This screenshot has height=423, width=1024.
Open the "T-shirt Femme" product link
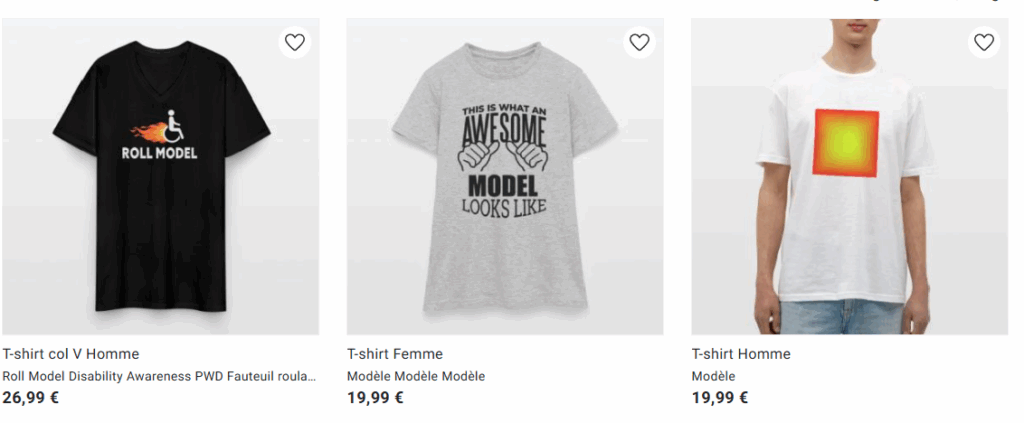pos(395,354)
